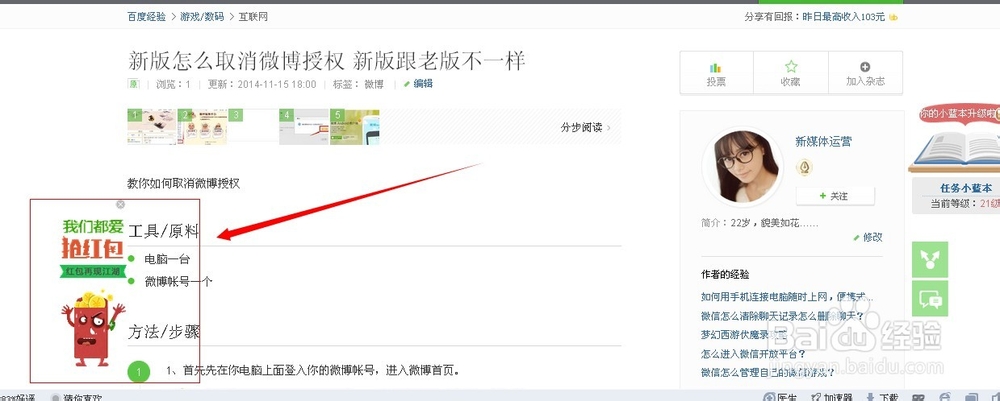Go to 百度经验 breadcrumb
The height and width of the screenshot is (401, 1000).
pos(147,17)
